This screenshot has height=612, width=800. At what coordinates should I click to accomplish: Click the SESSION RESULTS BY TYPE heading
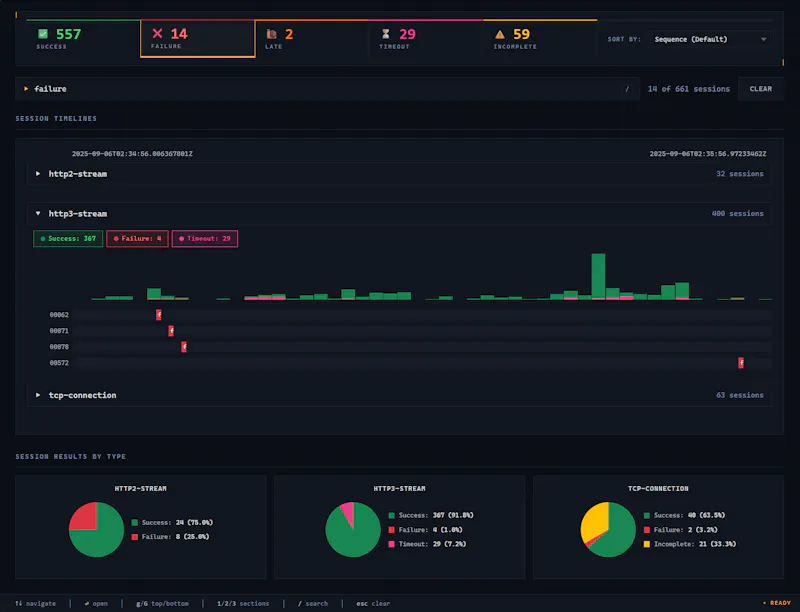click(x=70, y=456)
